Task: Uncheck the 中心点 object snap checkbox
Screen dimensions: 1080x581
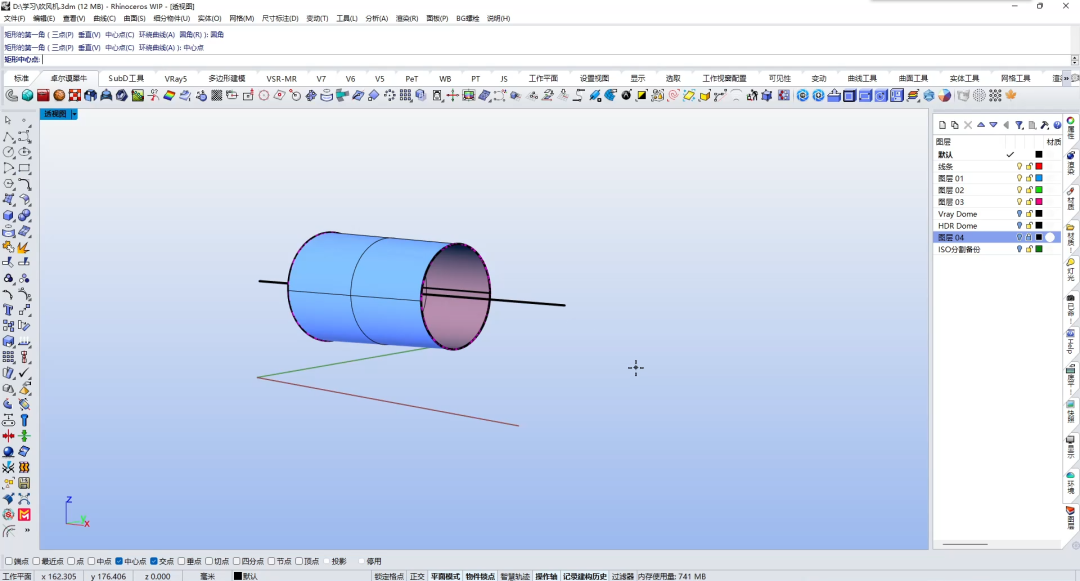Action: coord(120,562)
